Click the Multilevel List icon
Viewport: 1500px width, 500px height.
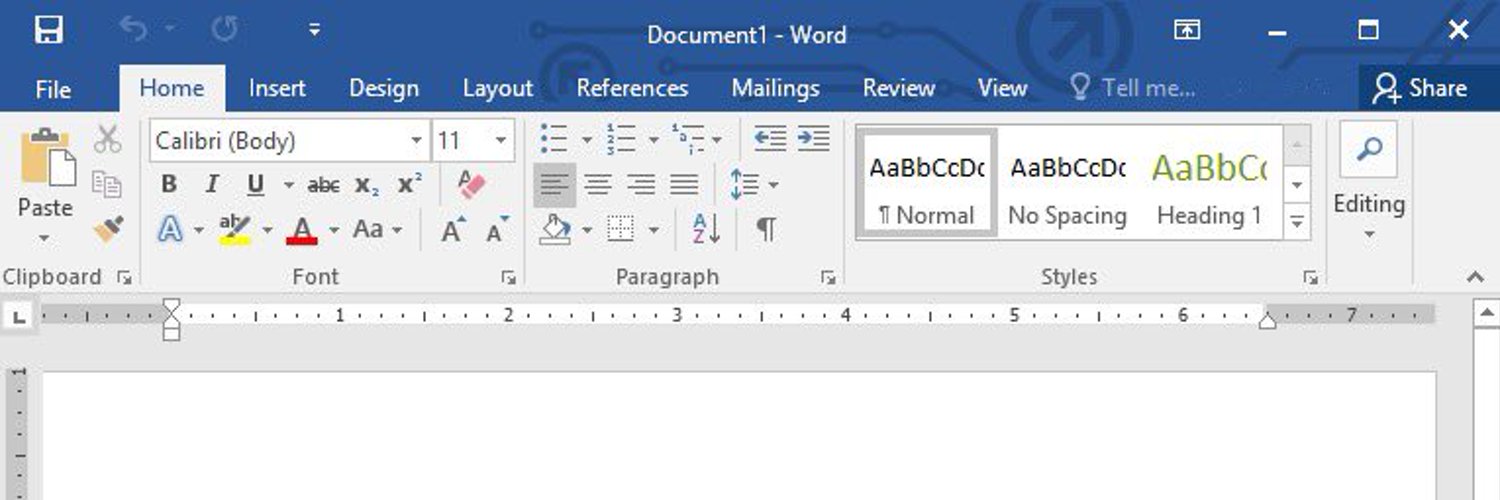[689, 139]
